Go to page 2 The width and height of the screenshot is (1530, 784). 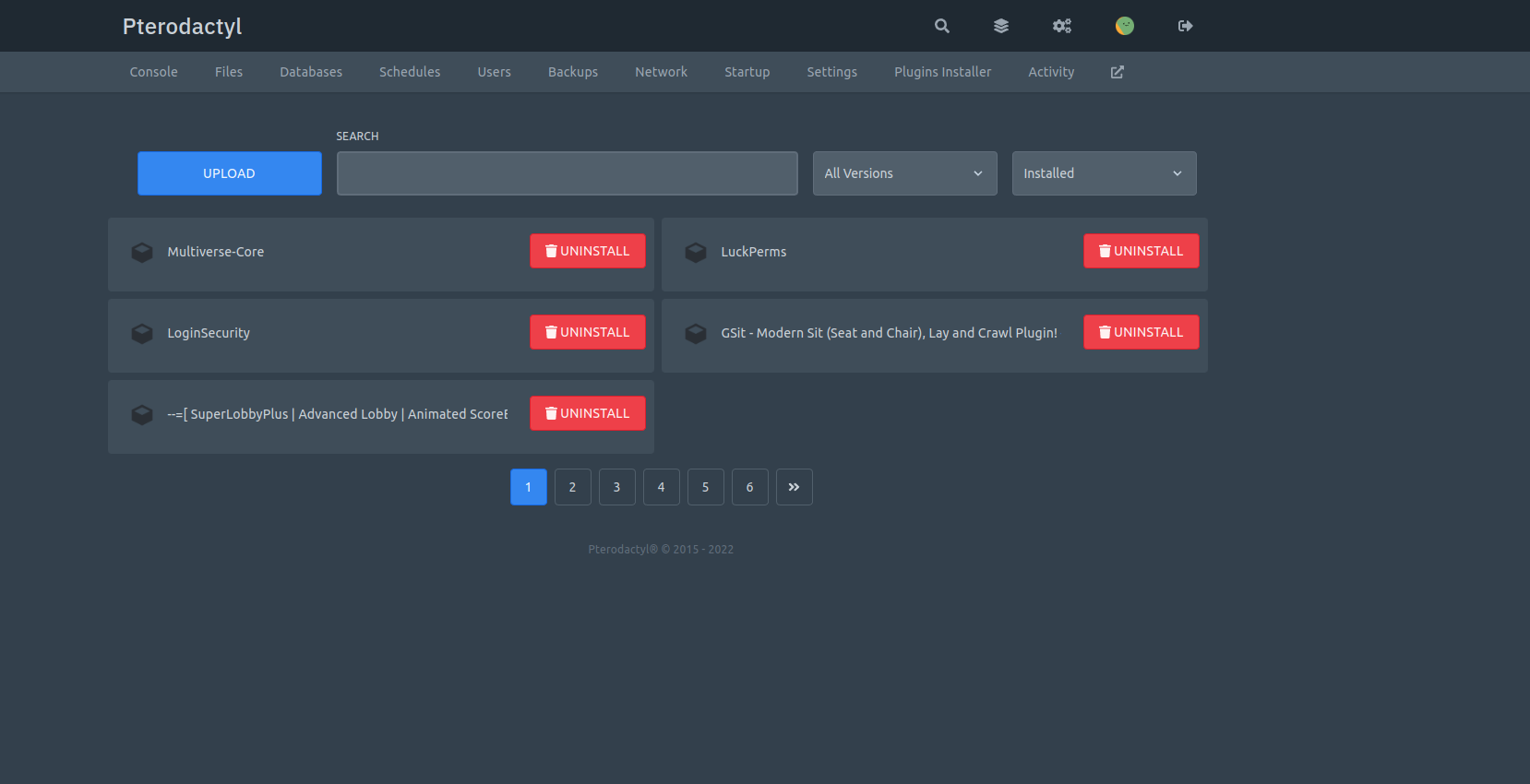point(573,487)
